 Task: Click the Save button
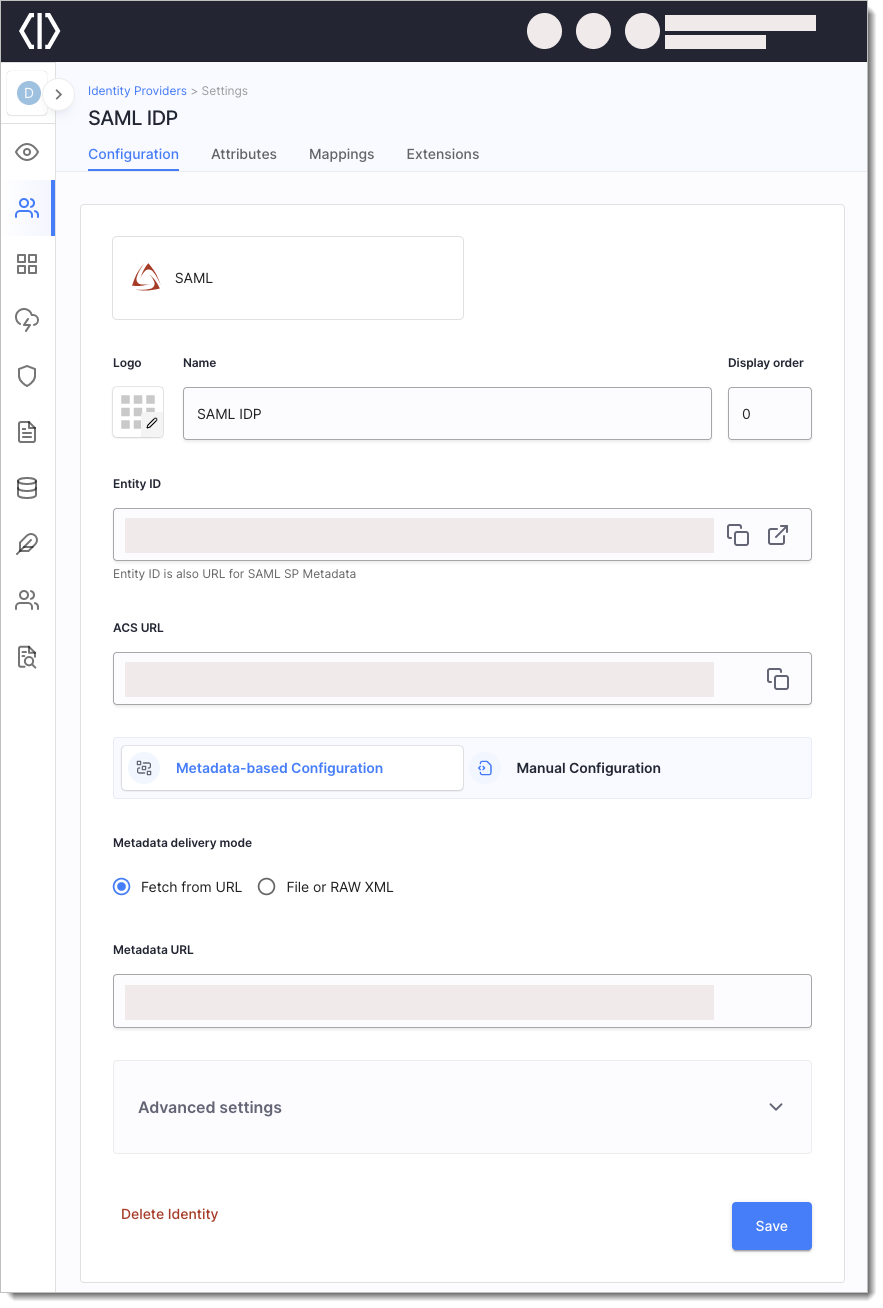tap(771, 1226)
